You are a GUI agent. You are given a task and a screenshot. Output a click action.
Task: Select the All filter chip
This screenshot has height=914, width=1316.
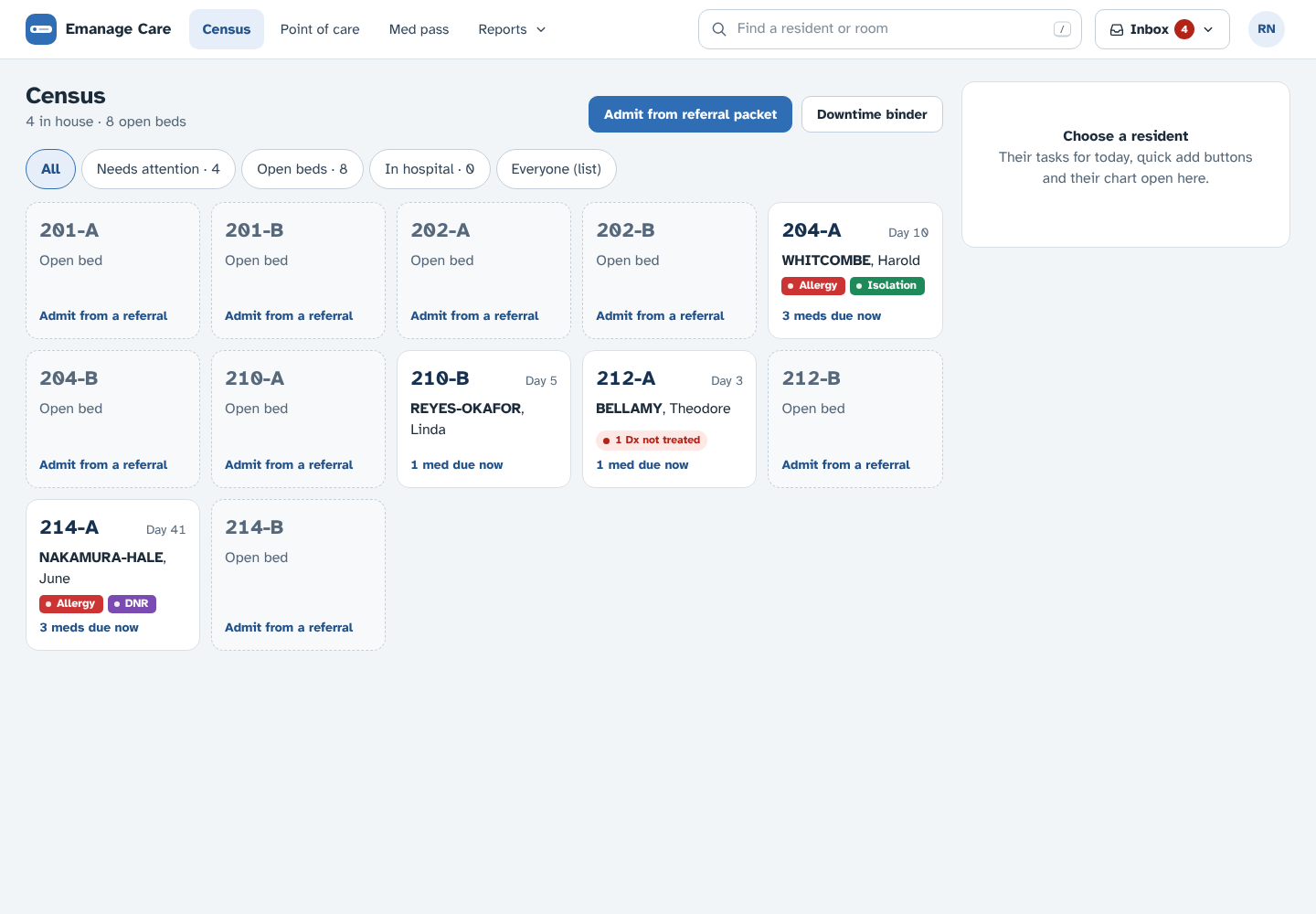point(51,169)
